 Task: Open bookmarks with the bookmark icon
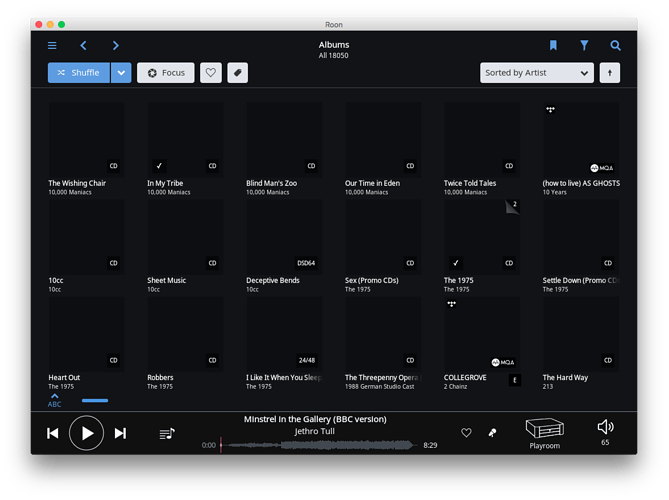pyautogui.click(x=553, y=45)
